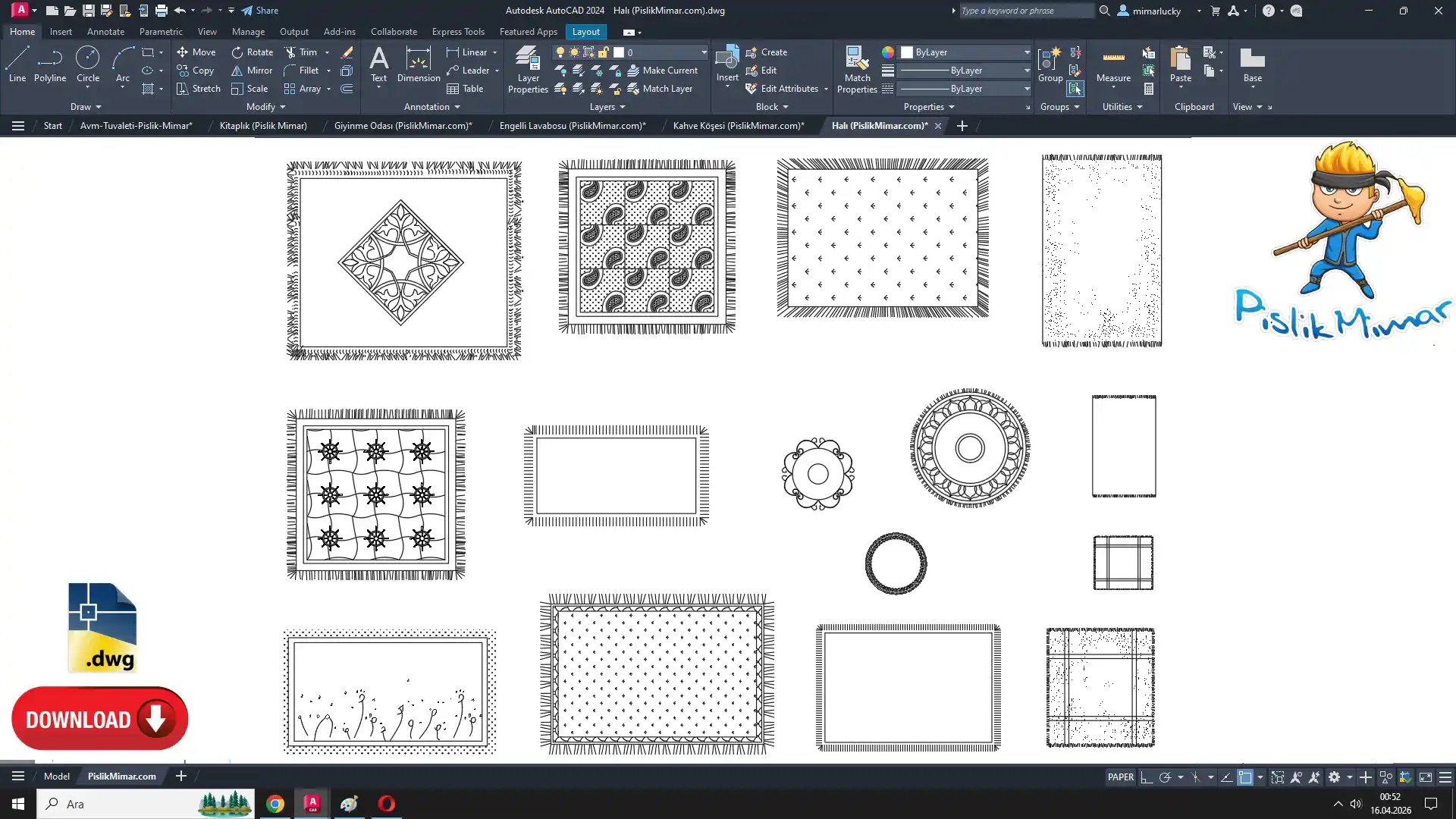Open the Annotate ribbon tab
The image size is (1456, 819).
pos(105,32)
